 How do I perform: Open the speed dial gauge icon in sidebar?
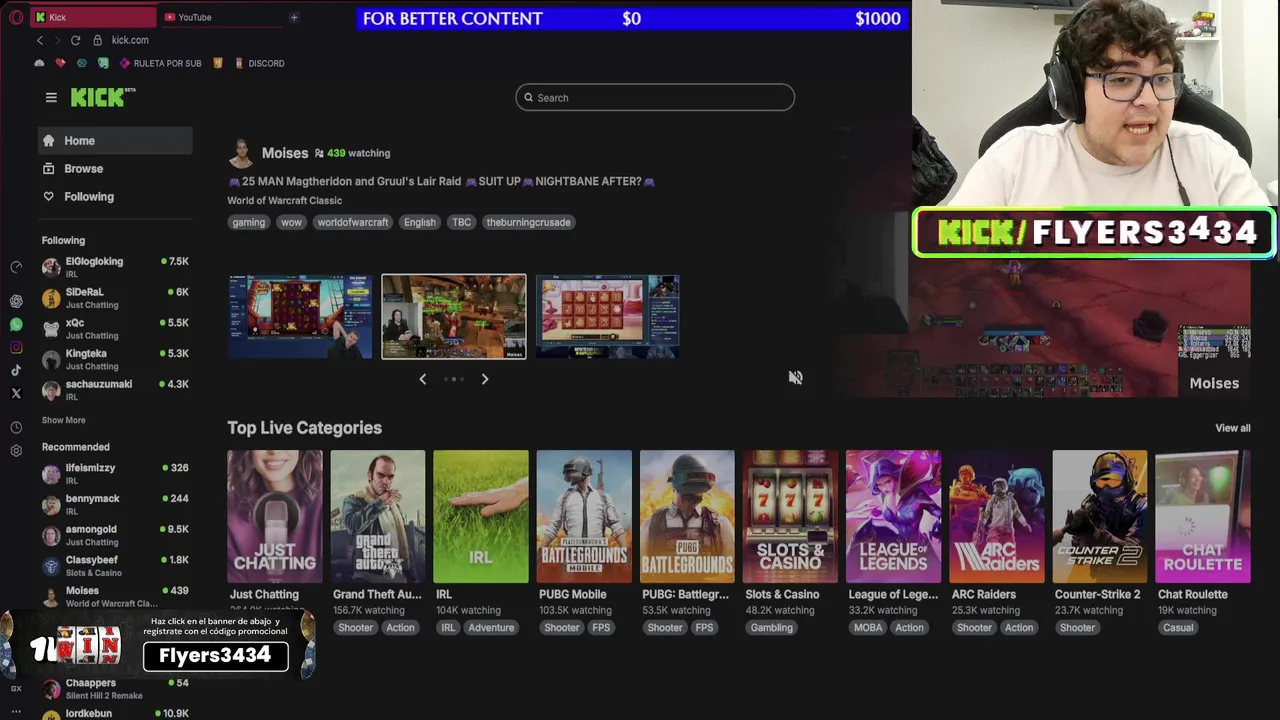click(16, 267)
